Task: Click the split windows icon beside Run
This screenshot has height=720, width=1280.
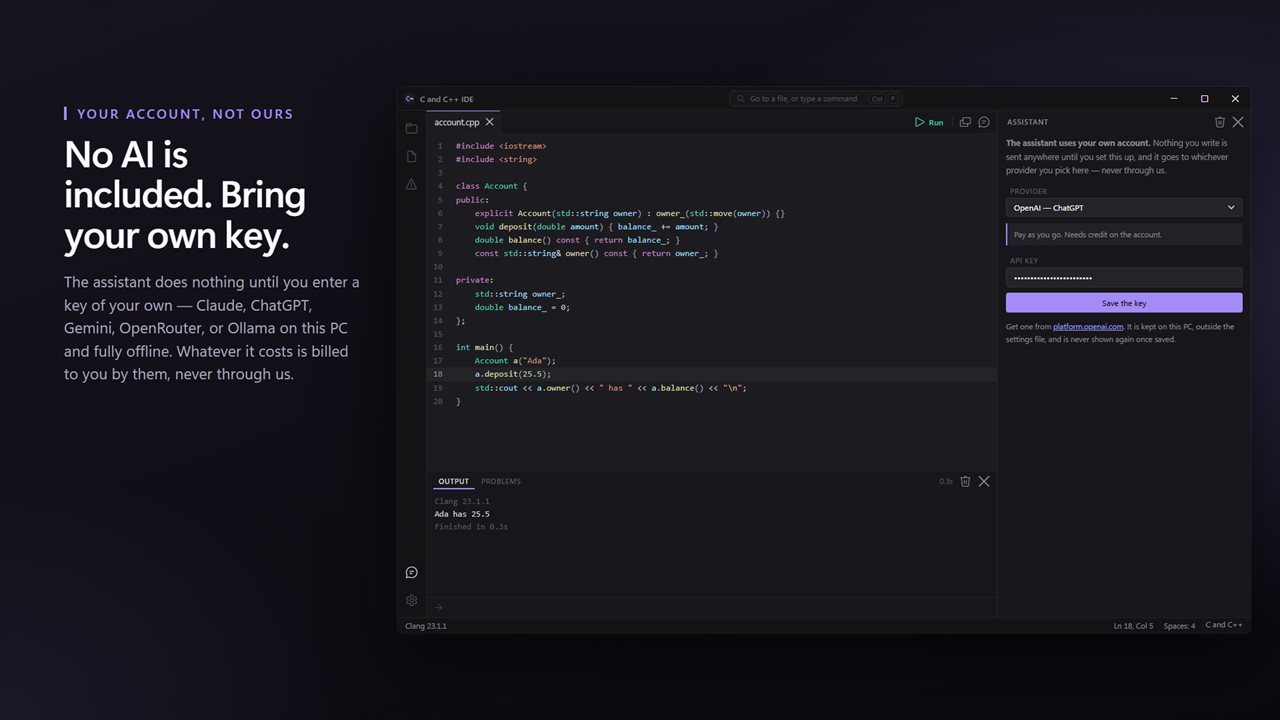Action: pyautogui.click(x=965, y=122)
